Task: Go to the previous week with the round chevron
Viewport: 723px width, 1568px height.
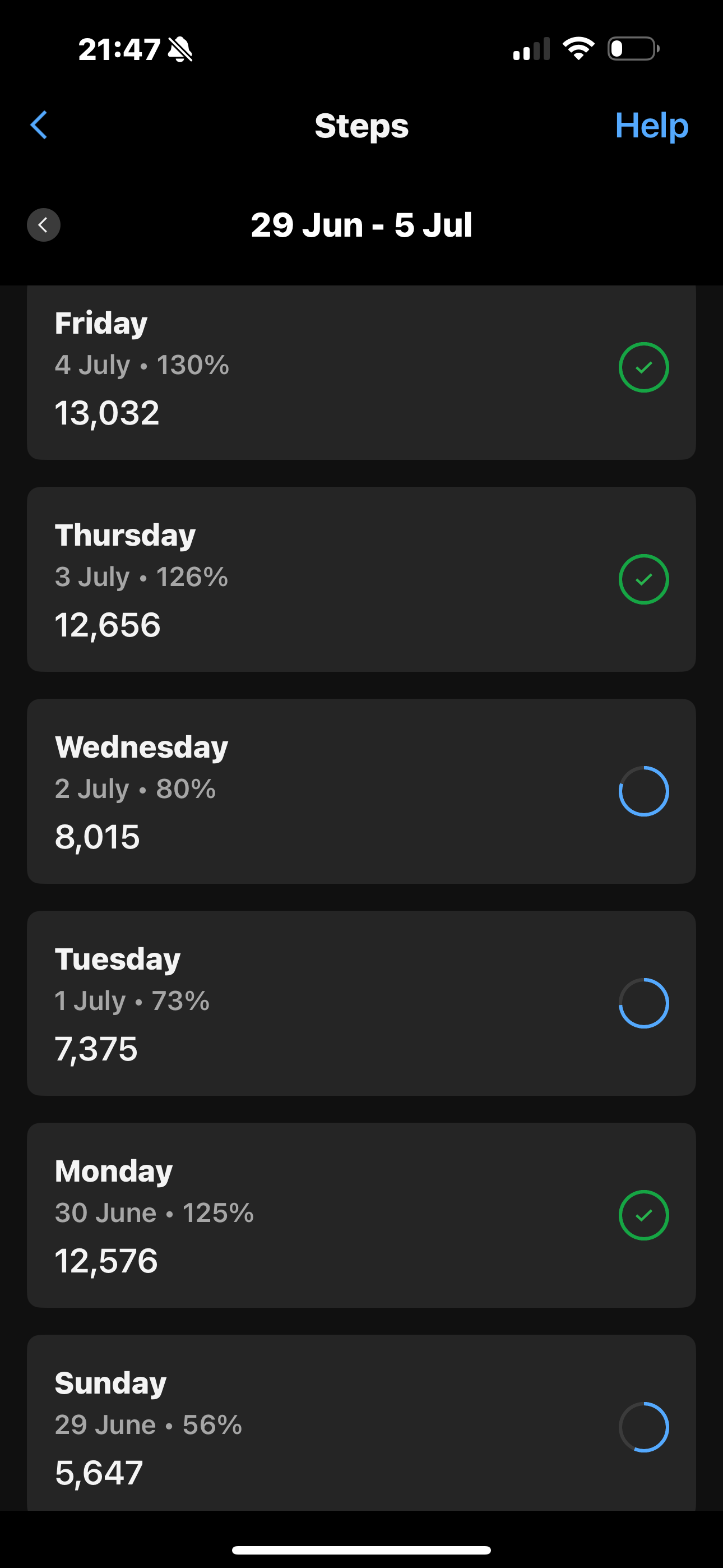Action: (x=43, y=225)
